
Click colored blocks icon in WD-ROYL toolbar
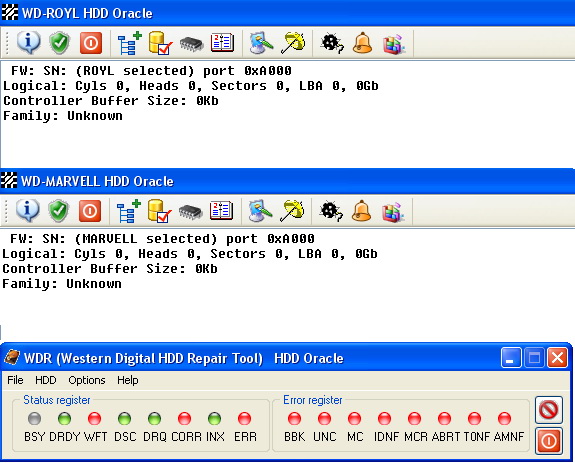pos(394,44)
